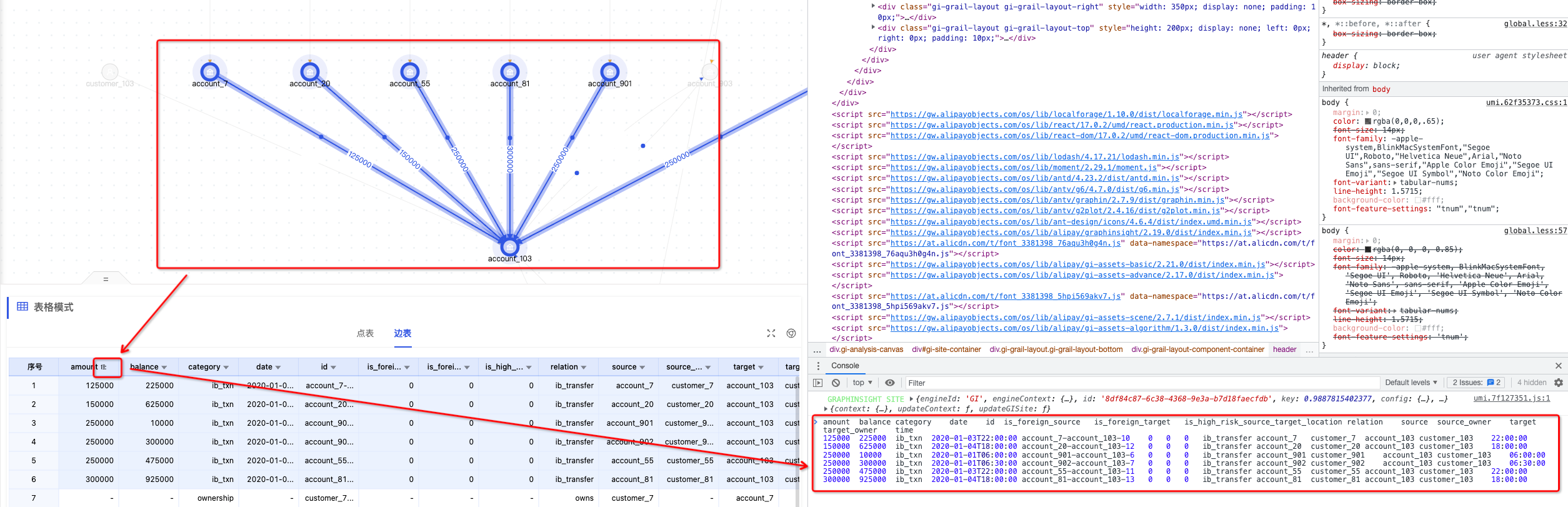Select div.gi-analysis-canvas breadcrumb

(866, 349)
